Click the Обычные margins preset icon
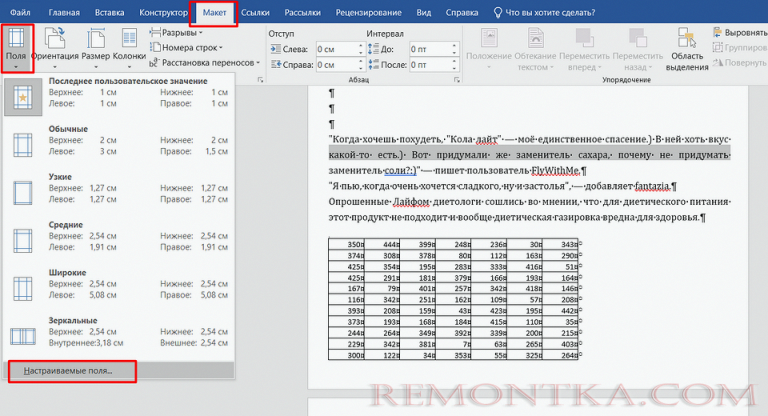The image size is (768, 416). [23, 145]
